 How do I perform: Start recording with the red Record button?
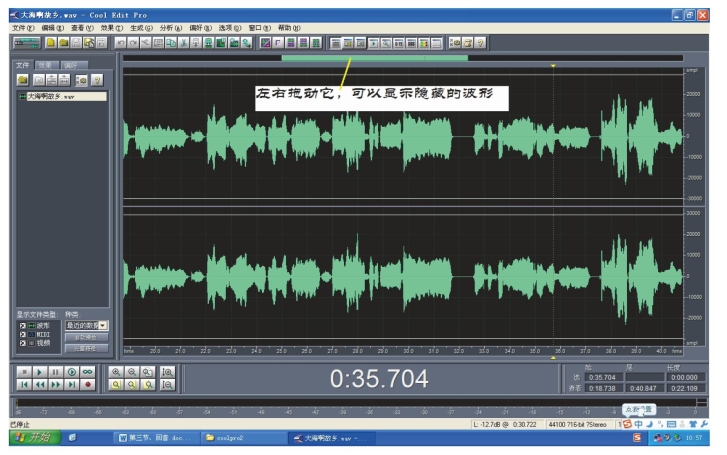[88, 383]
